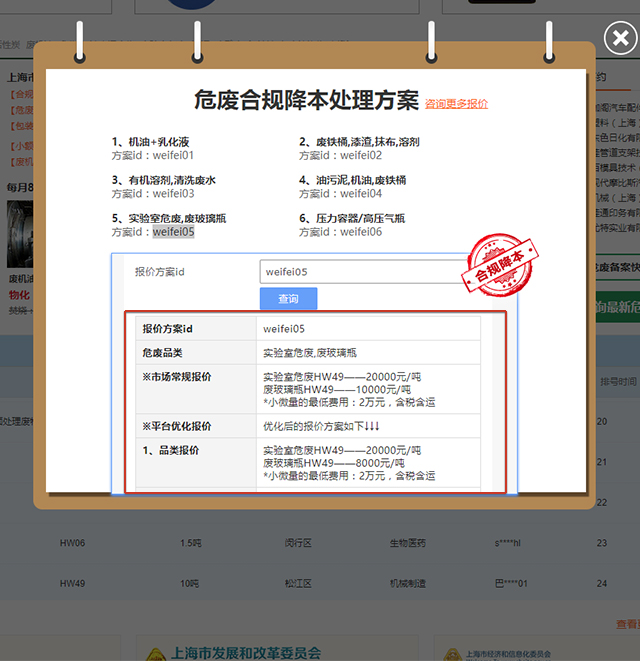The image size is (640, 661).
Task: Select plan 5 实验室危废,废玻璃瓶
Action: point(169,218)
